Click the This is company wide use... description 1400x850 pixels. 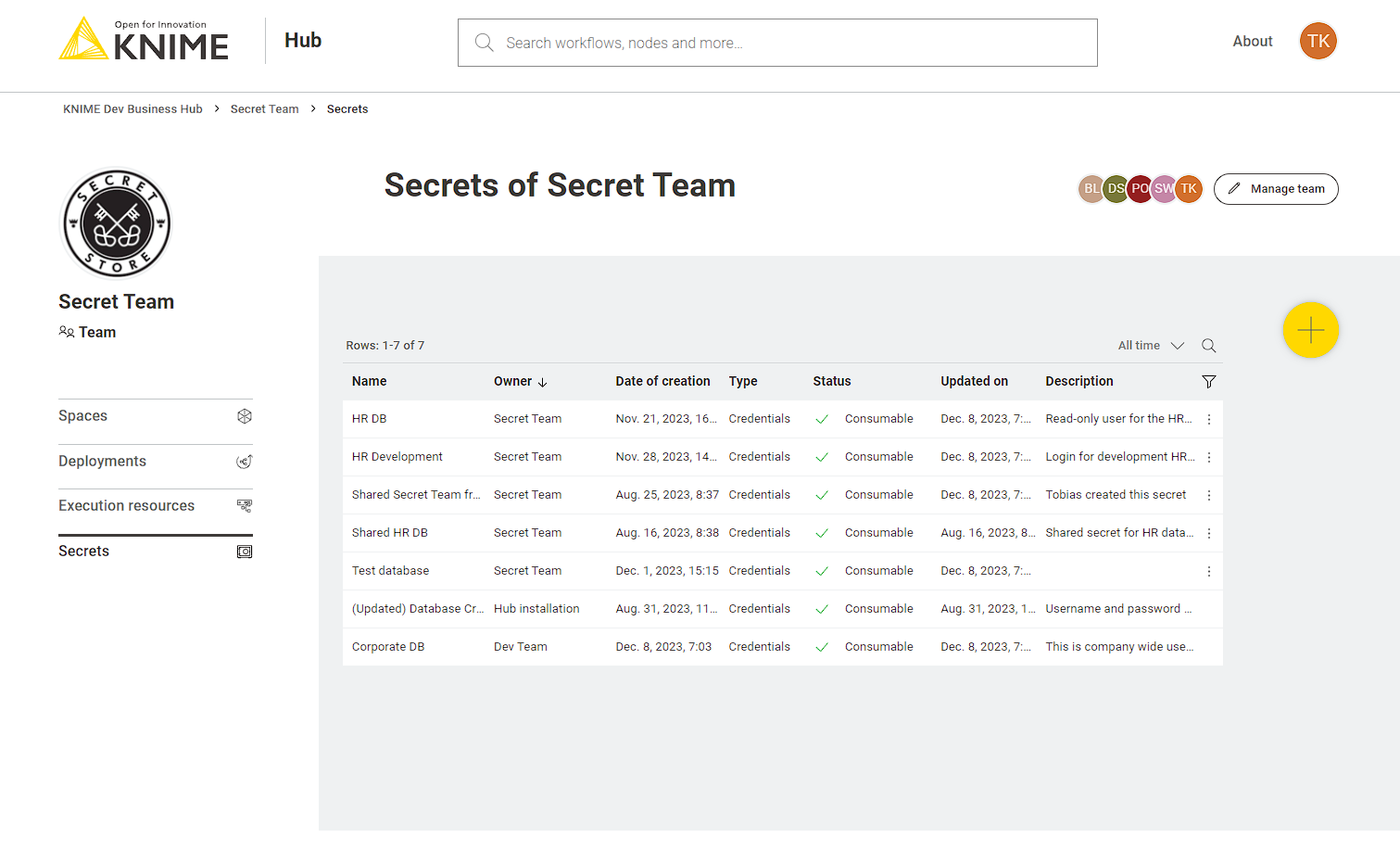tap(1119, 647)
